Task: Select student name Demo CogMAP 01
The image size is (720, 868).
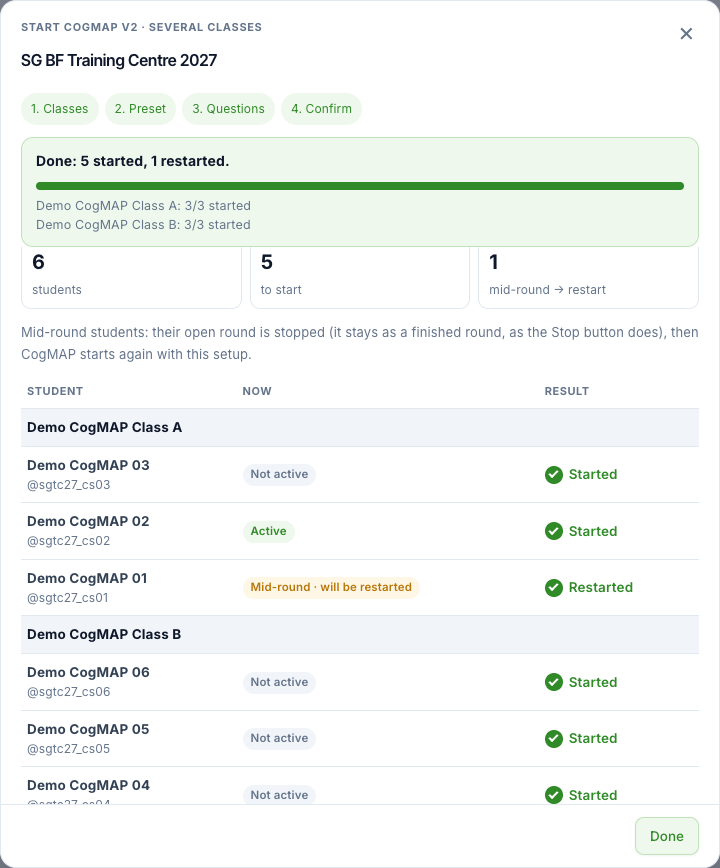Action: coord(87,578)
